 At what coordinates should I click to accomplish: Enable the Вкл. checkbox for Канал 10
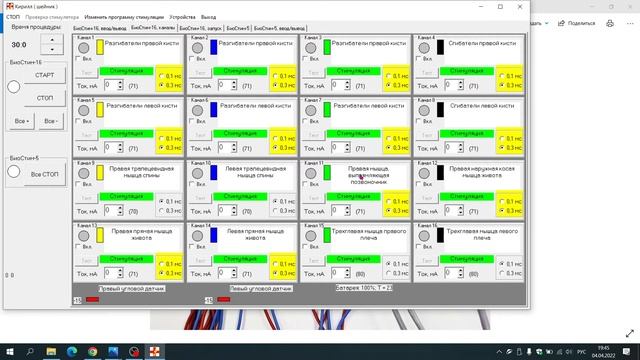[x=192, y=184]
